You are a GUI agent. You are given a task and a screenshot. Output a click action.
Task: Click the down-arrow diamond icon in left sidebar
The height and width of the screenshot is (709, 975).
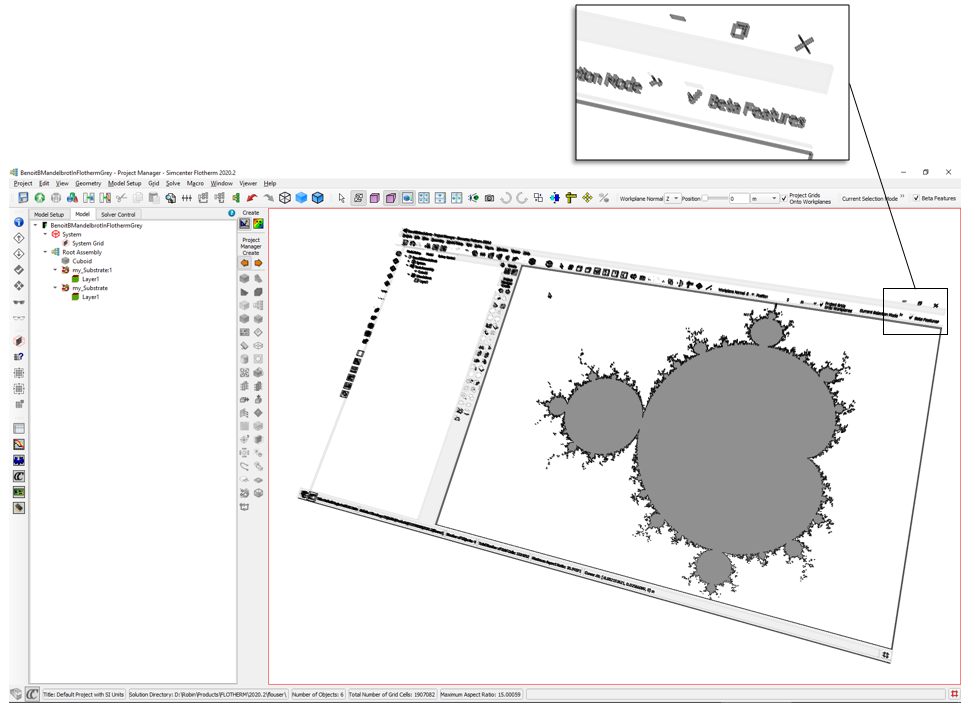(x=19, y=254)
